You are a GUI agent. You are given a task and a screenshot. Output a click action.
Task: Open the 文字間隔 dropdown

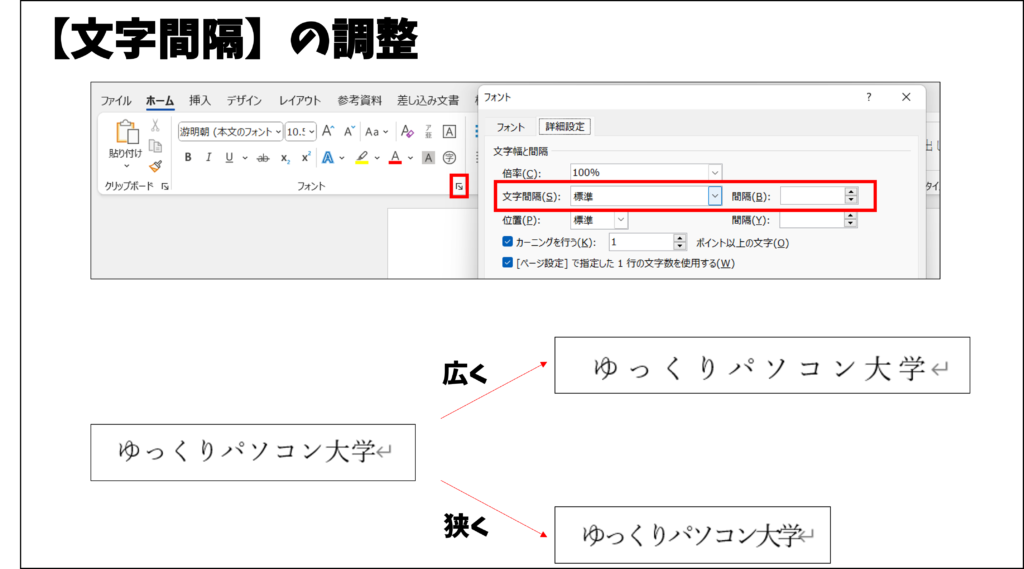click(x=714, y=197)
